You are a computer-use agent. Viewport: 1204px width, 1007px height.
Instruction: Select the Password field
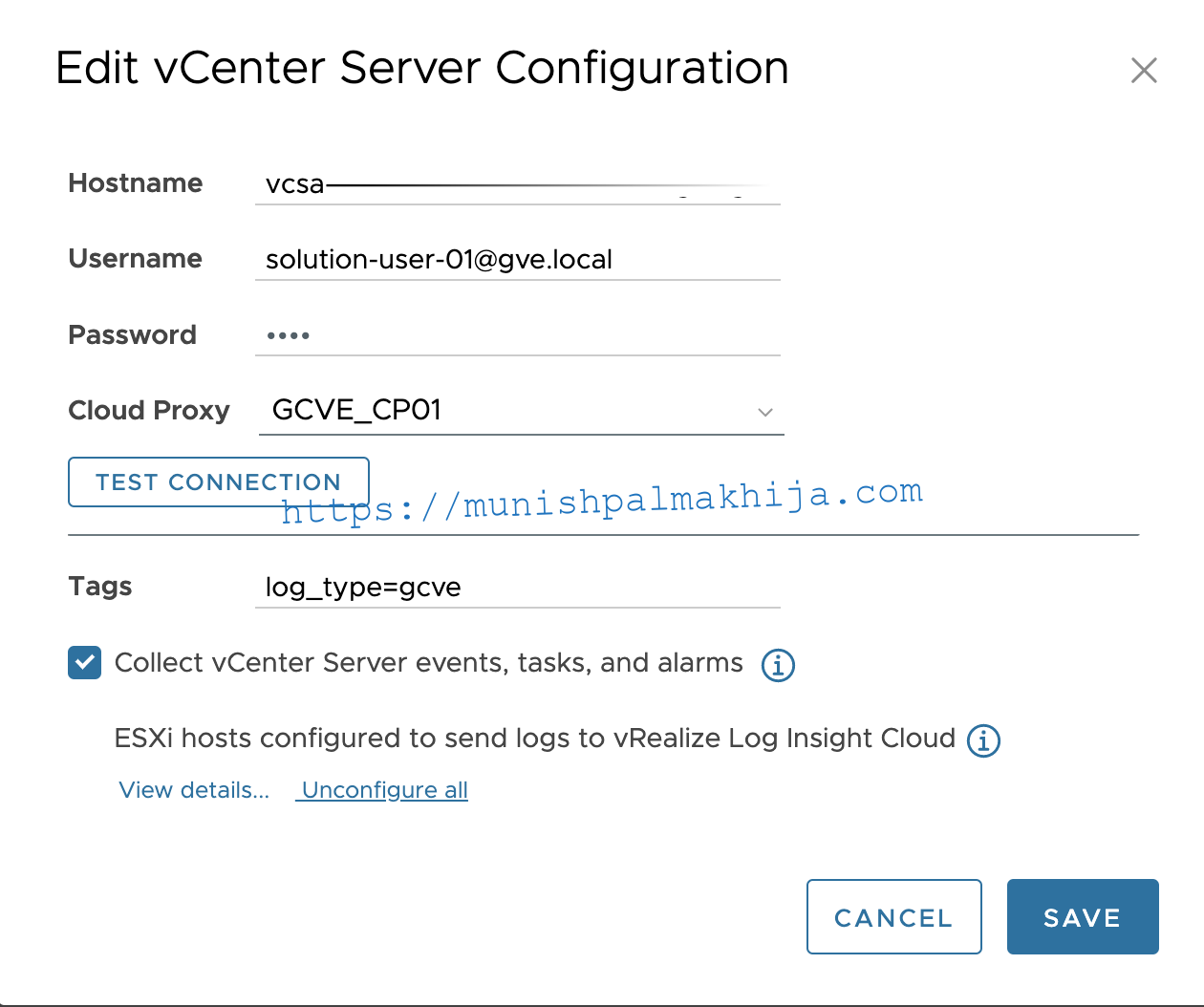518,334
